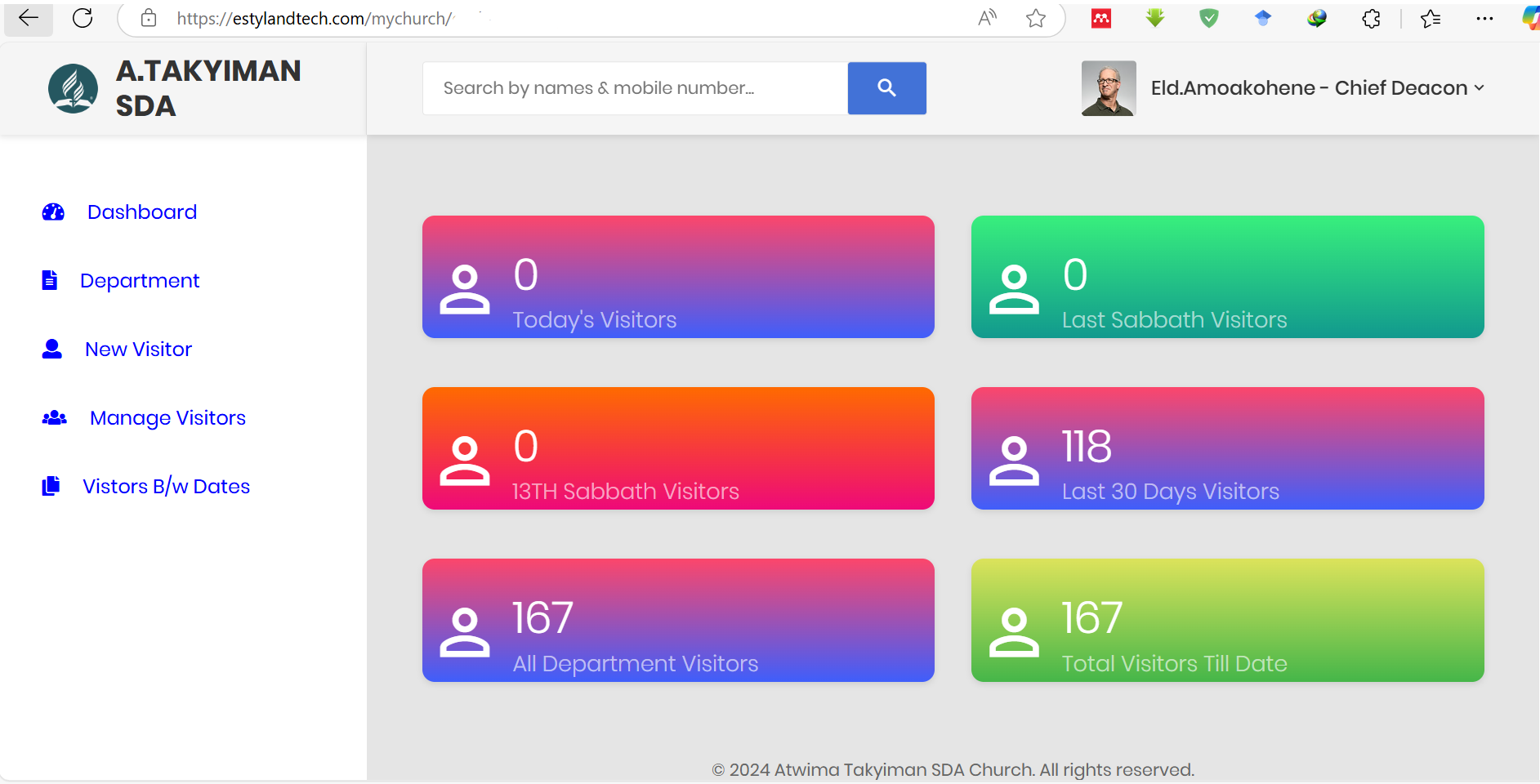Click the IDM globe extension icon
The height and width of the screenshot is (784, 1540).
(x=1317, y=18)
